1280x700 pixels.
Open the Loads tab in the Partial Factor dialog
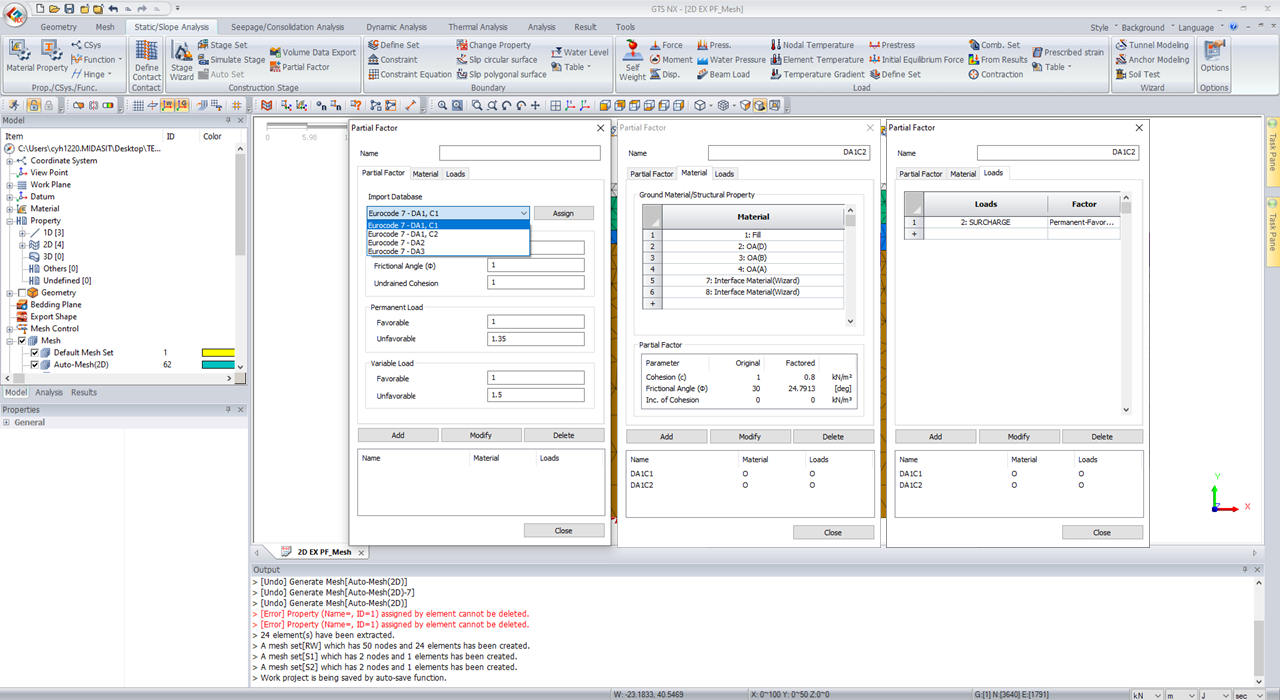456,173
